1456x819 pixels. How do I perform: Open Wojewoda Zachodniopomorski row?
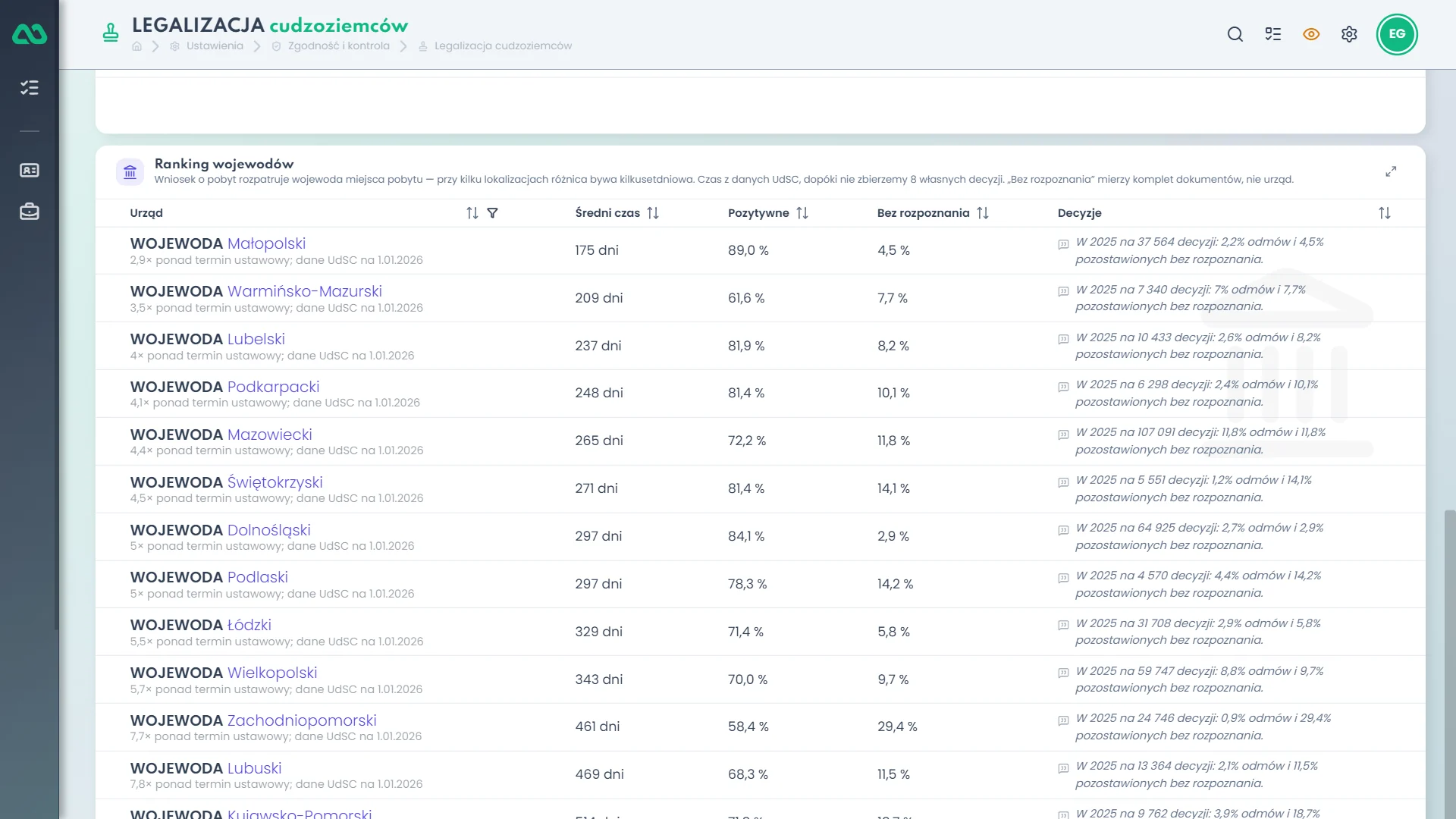[760, 727]
